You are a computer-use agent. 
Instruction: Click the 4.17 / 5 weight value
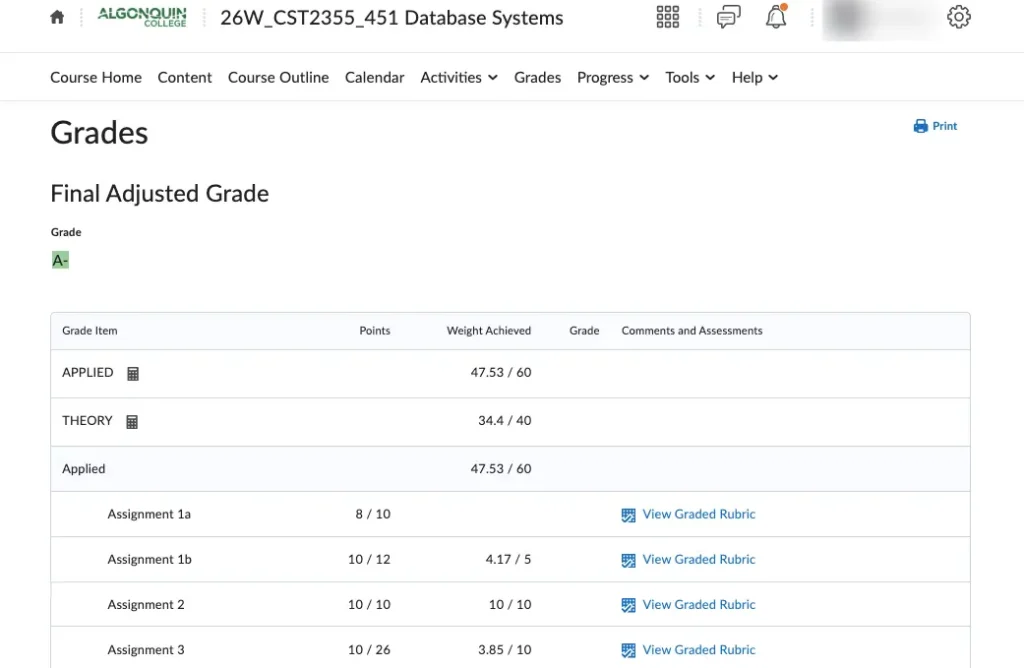point(508,559)
